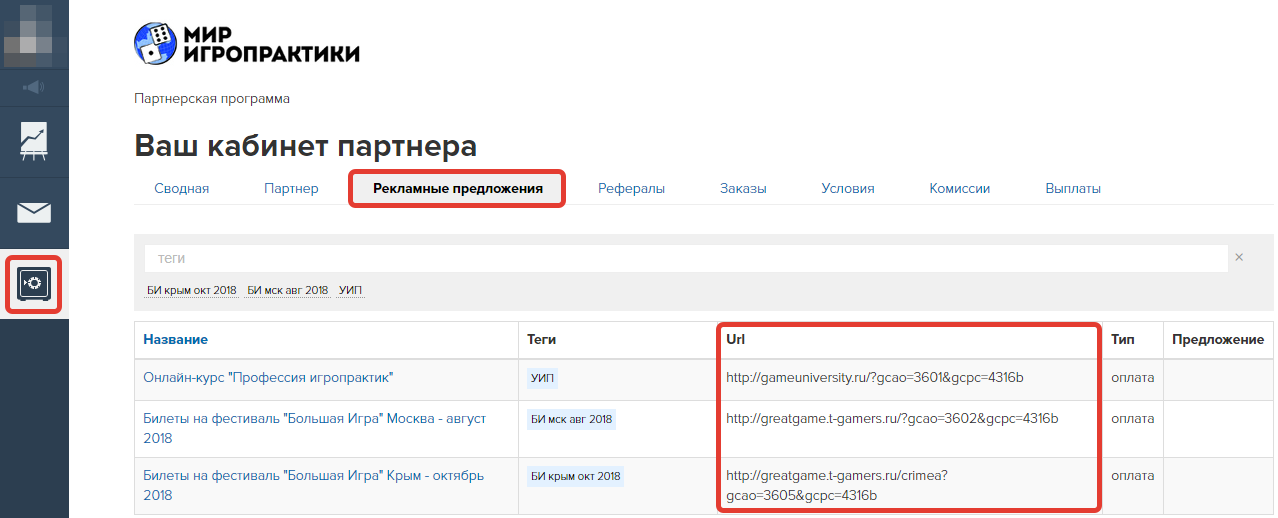Click the Url column header

tap(735, 339)
